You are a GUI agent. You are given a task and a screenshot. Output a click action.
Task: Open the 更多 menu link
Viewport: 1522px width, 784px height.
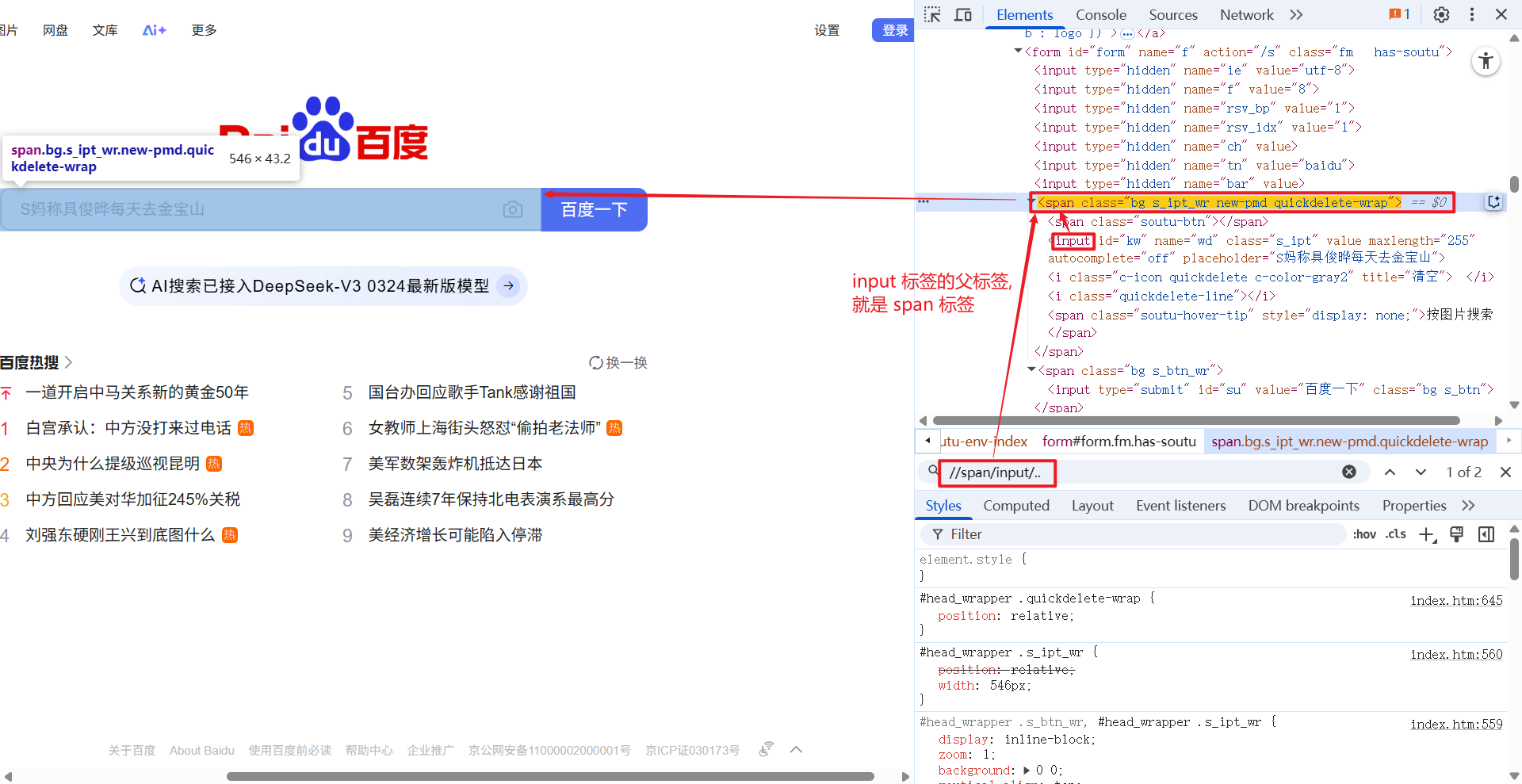click(204, 30)
